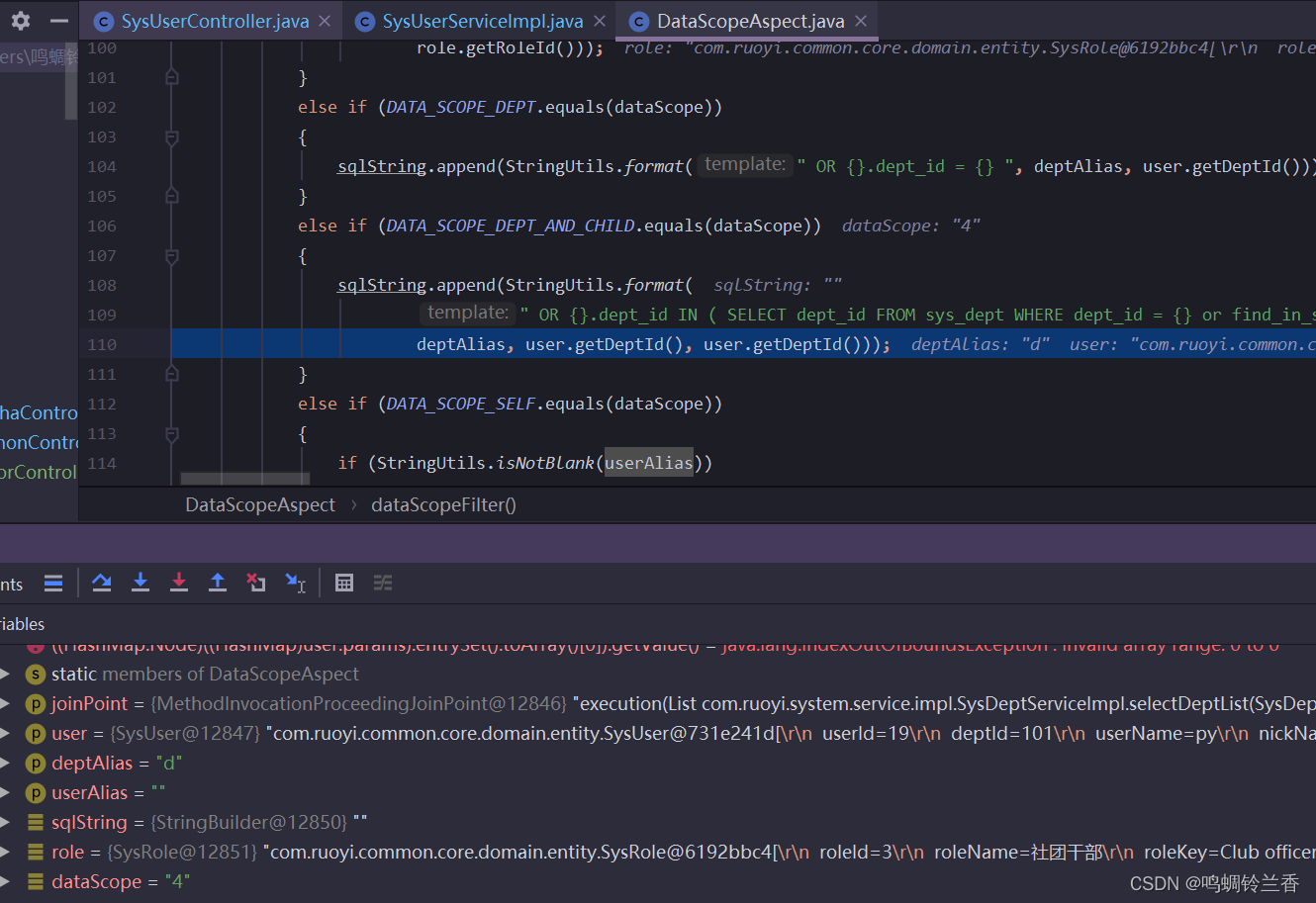The image size is (1316, 903).
Task: Select the DataScopeAspect.java tab
Action: (x=751, y=21)
